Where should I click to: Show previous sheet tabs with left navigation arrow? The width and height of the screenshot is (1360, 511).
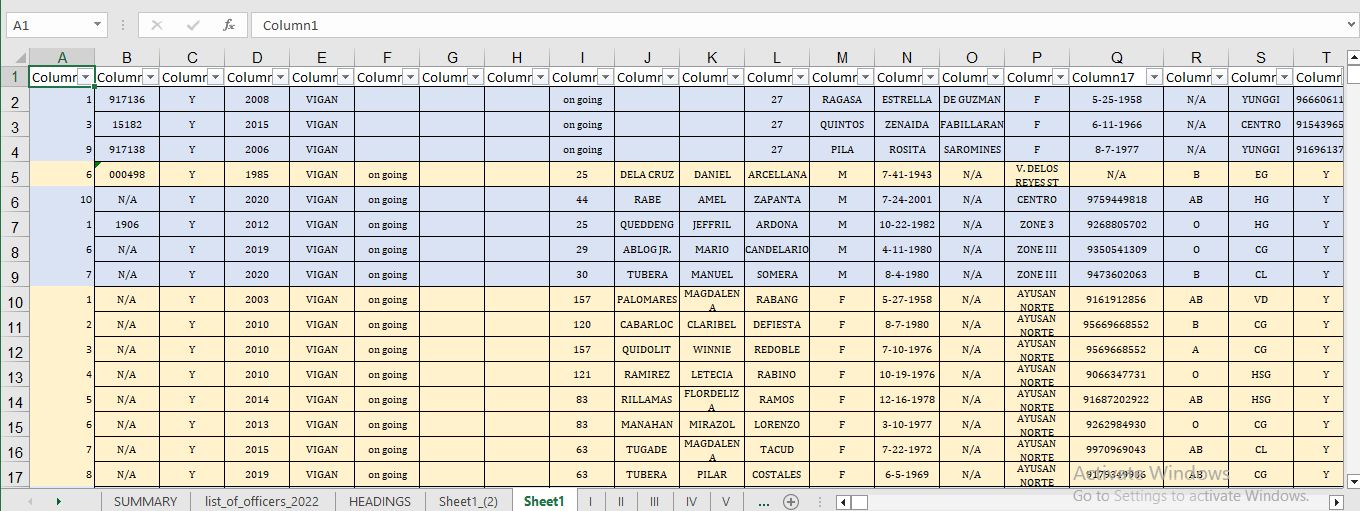tap(30, 501)
